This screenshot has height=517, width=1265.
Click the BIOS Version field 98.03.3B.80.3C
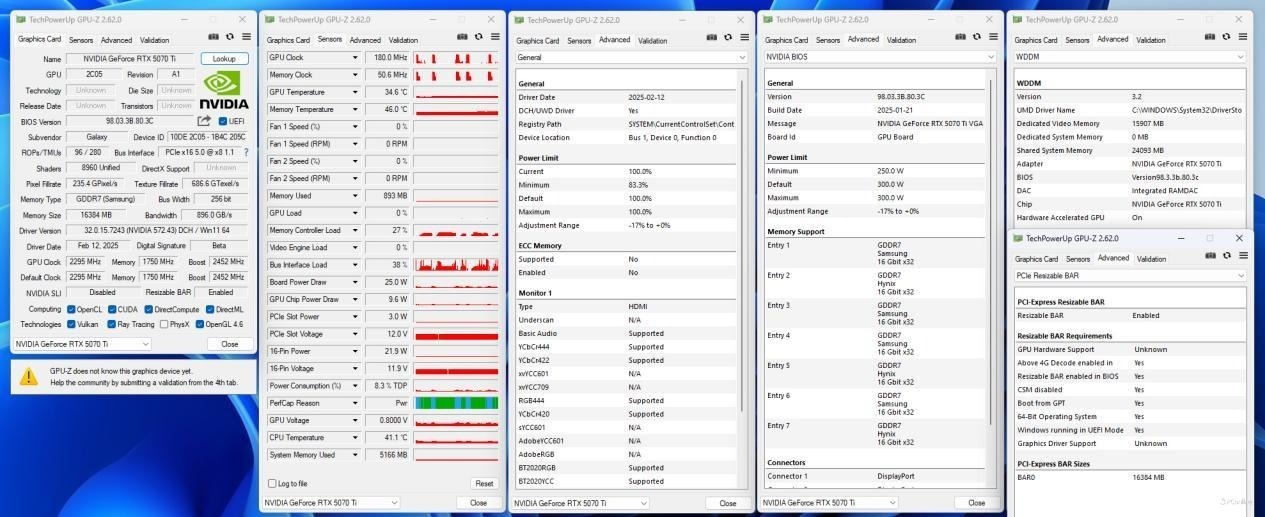click(130, 122)
